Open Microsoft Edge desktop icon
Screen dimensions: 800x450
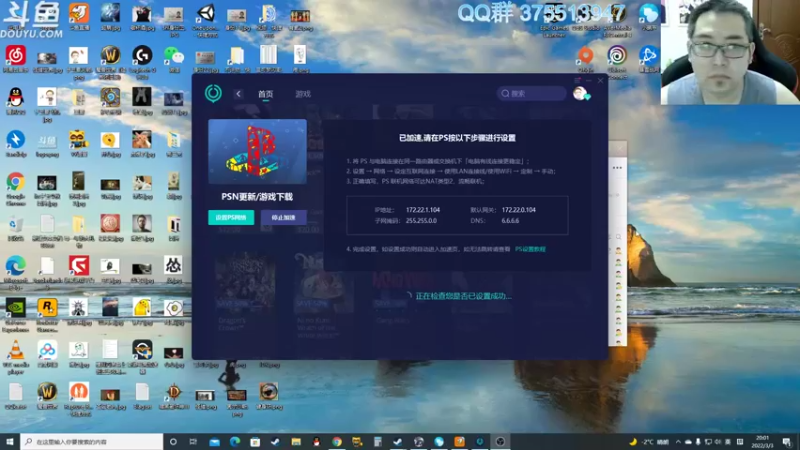coord(16,266)
